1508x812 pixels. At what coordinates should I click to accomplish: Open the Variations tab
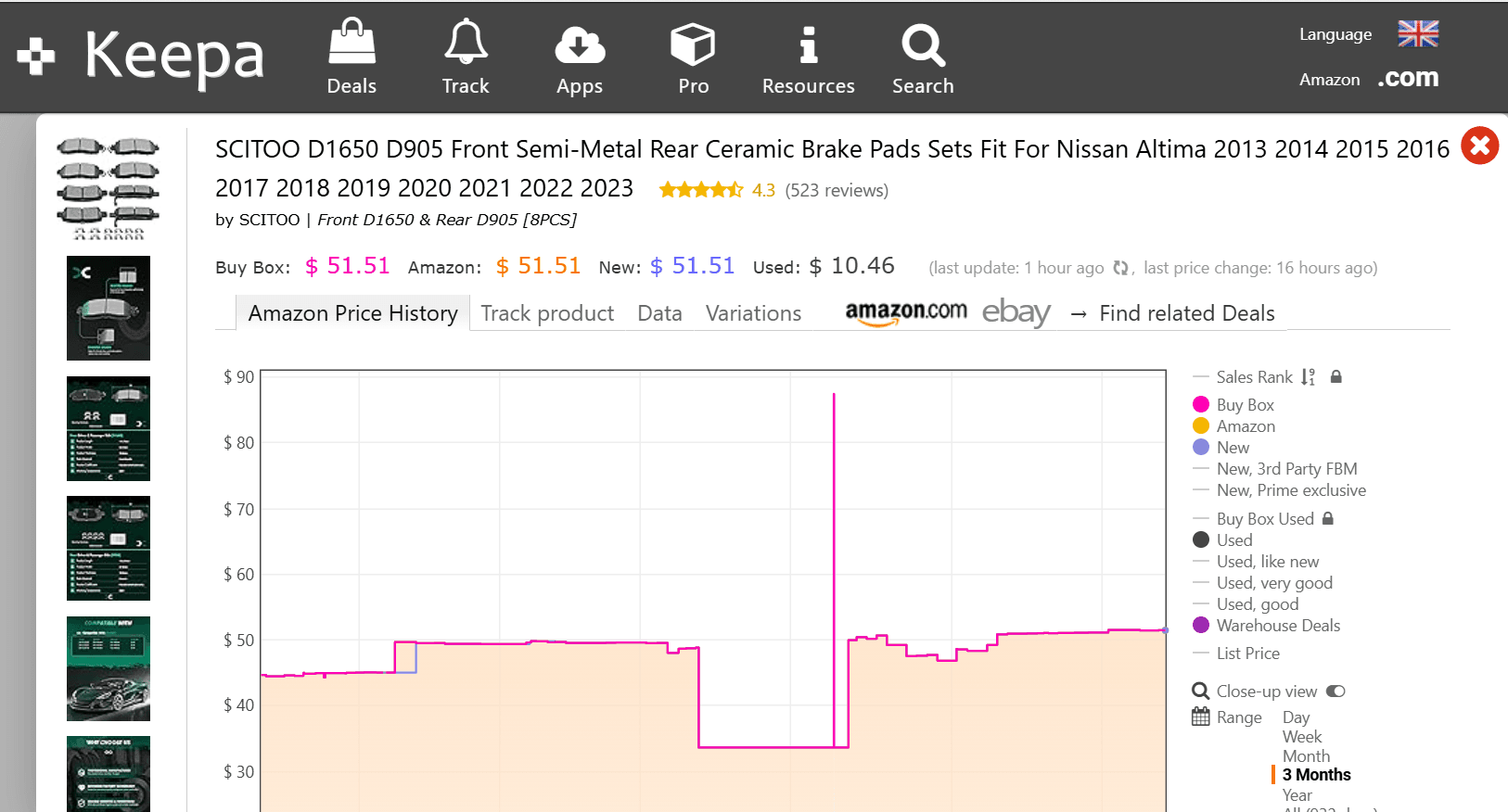[753, 313]
